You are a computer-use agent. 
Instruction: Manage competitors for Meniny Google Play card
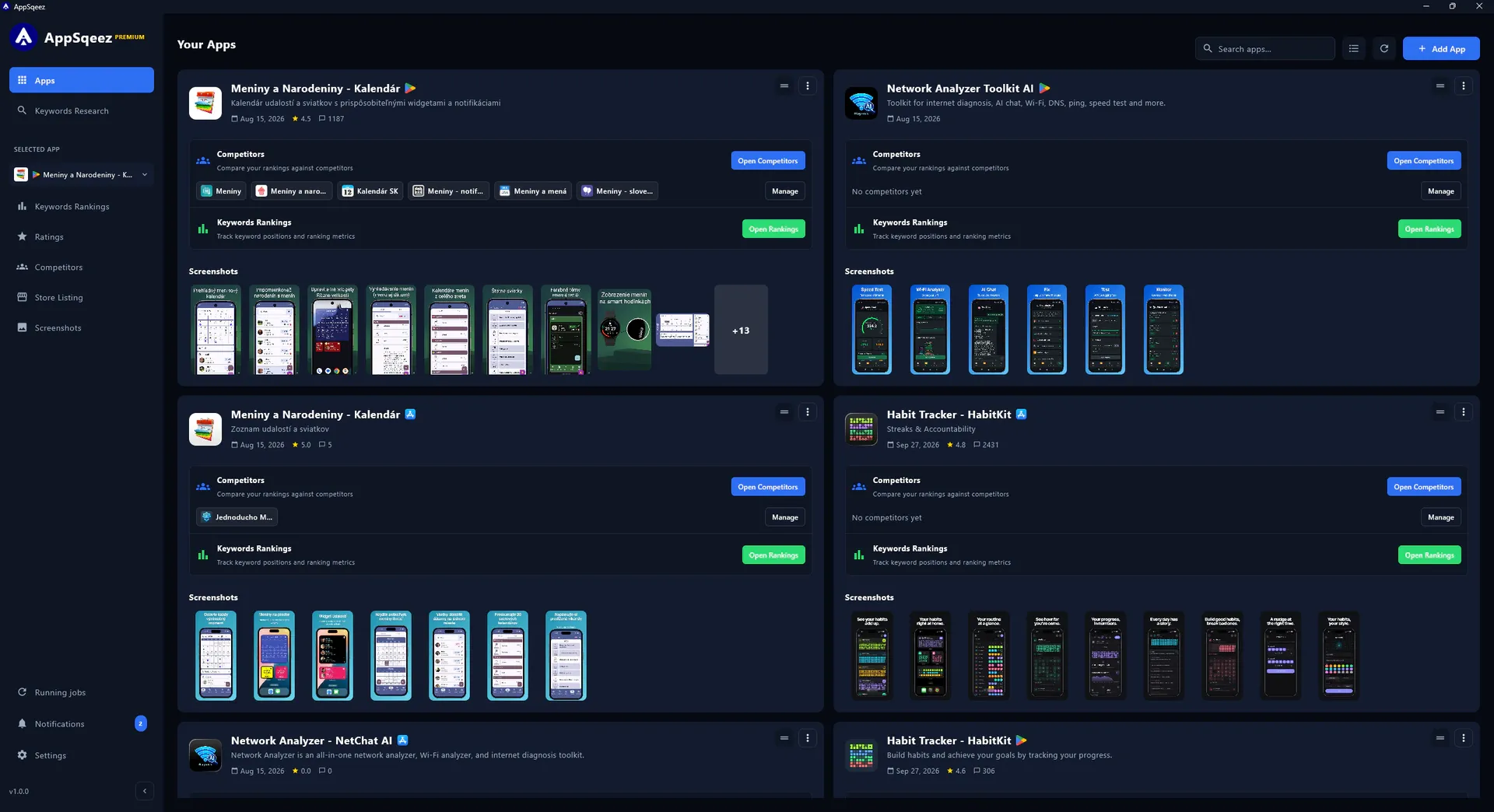tap(785, 191)
